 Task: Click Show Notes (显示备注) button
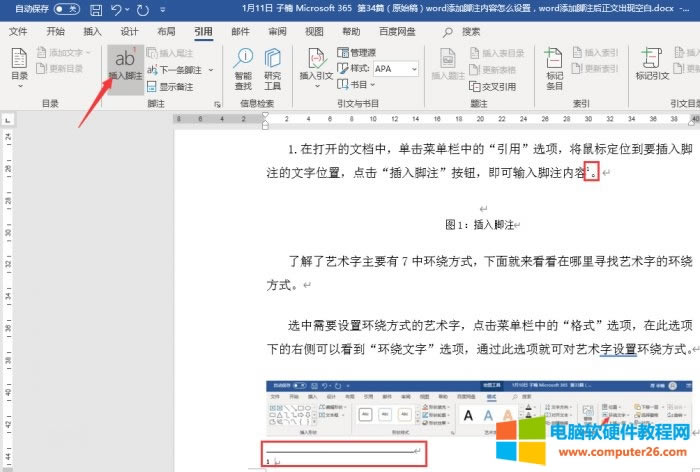[173, 86]
